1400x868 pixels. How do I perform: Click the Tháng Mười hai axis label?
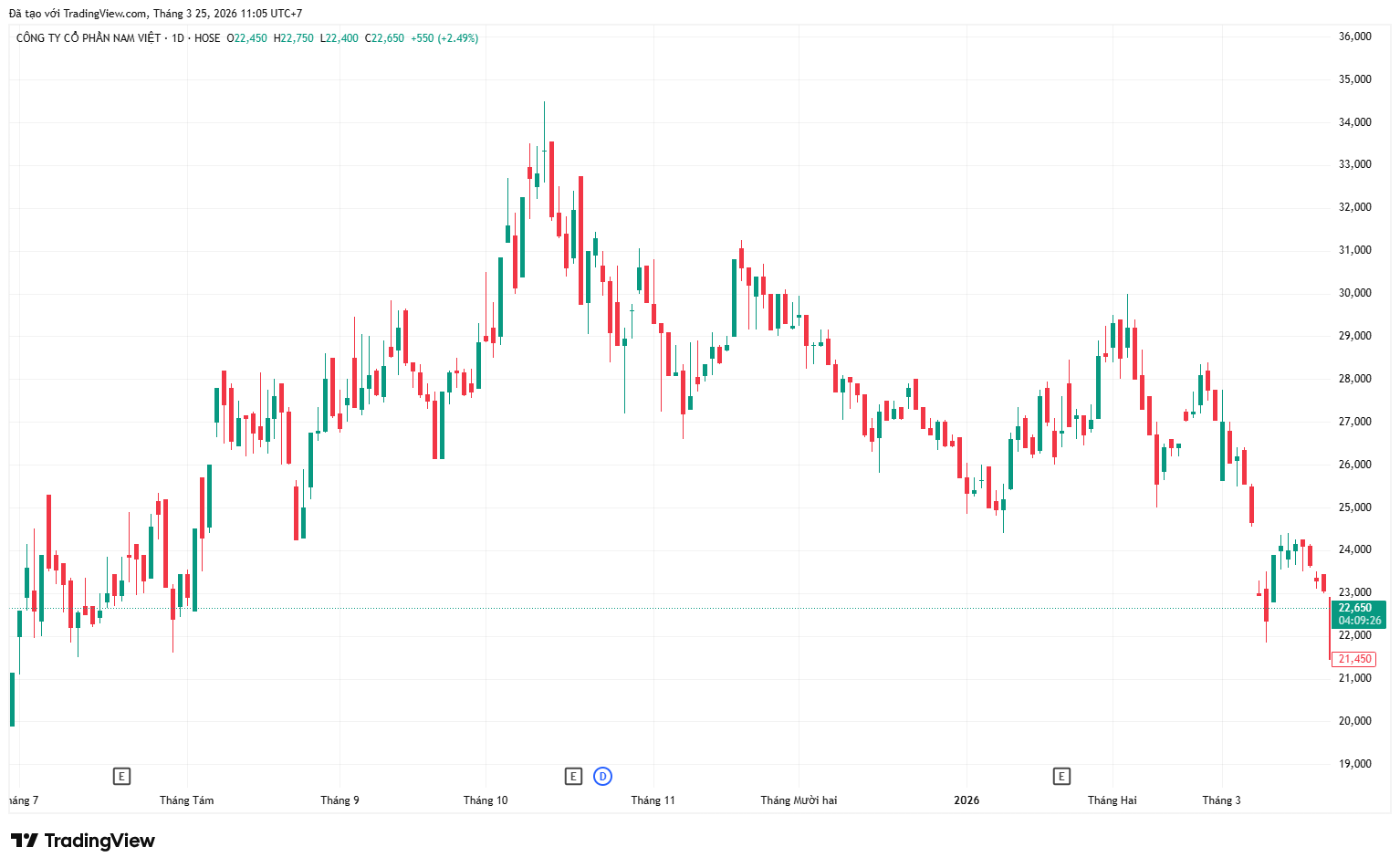pyautogui.click(x=799, y=800)
